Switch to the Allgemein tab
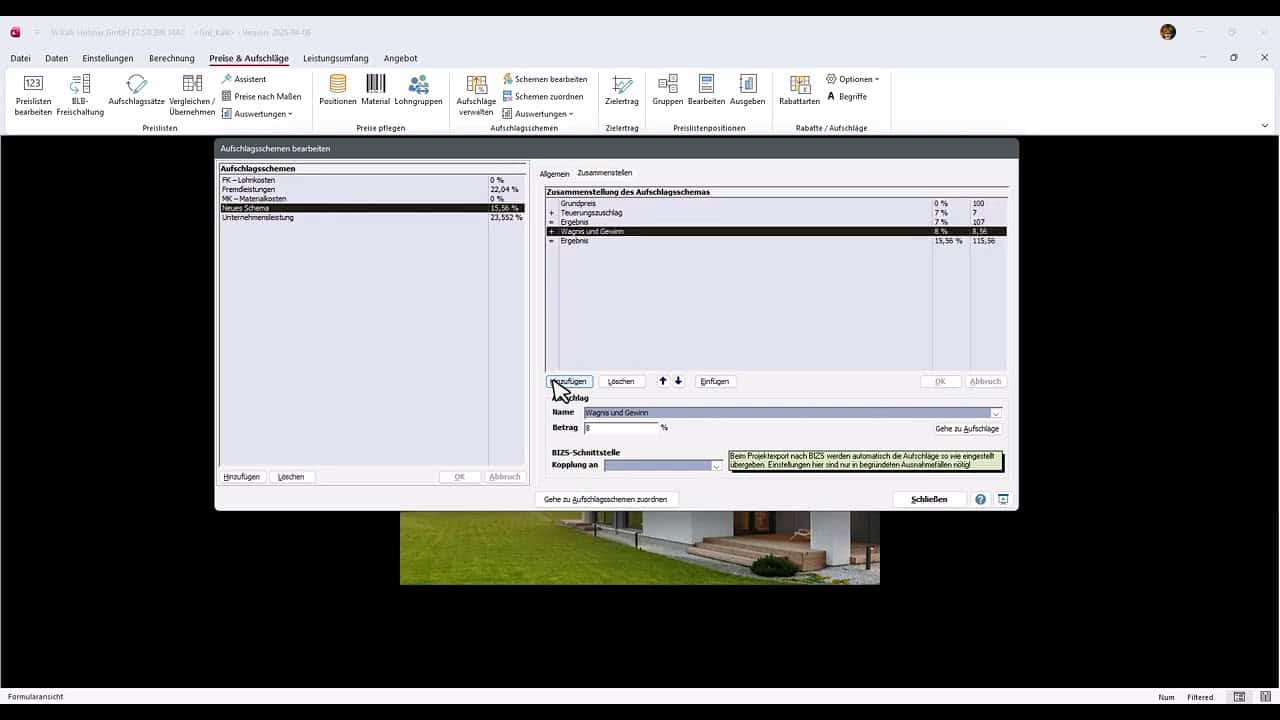The height and width of the screenshot is (720, 1280). click(554, 174)
